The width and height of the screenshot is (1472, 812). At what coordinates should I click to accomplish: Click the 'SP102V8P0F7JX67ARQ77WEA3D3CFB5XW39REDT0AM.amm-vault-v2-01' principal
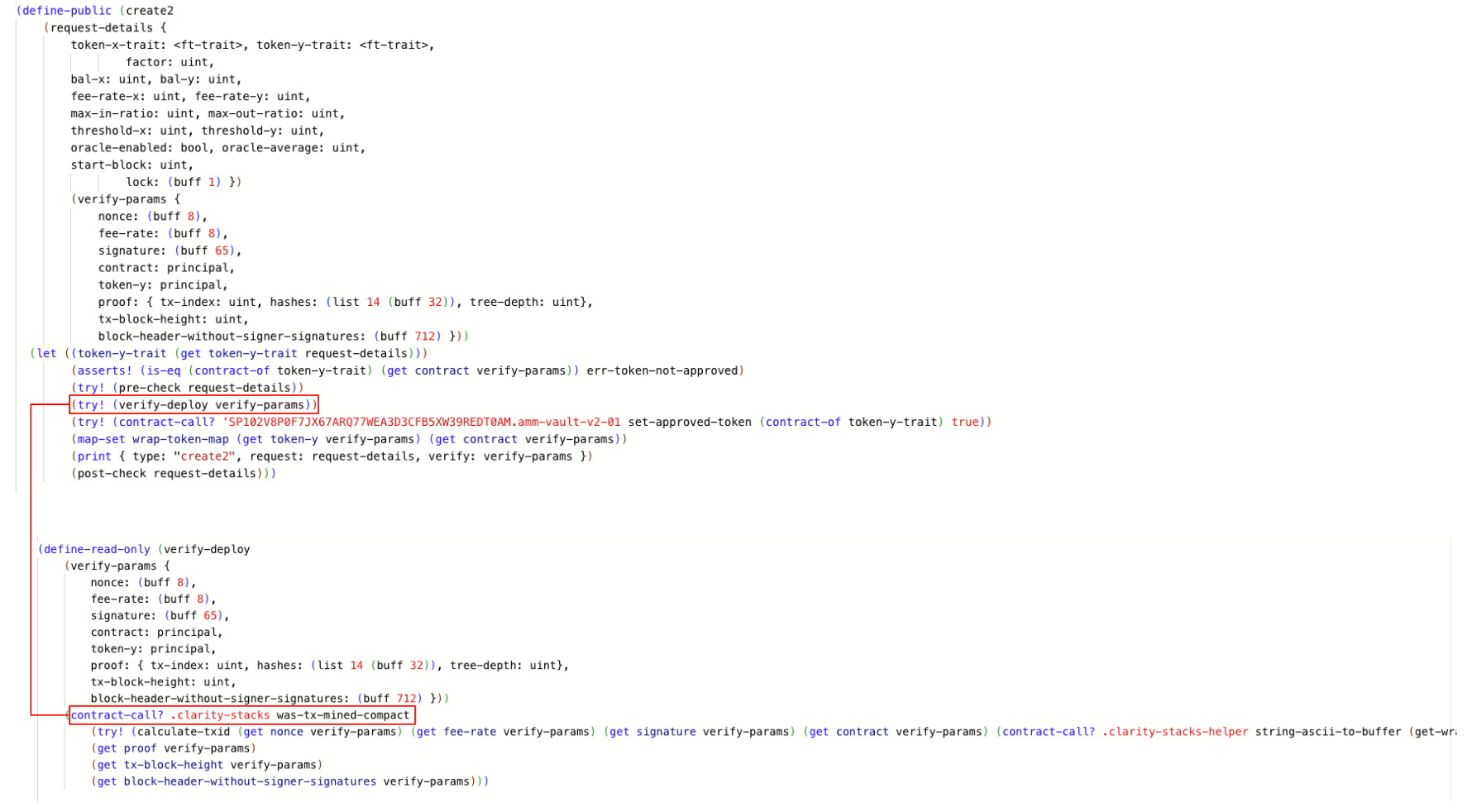click(x=421, y=422)
